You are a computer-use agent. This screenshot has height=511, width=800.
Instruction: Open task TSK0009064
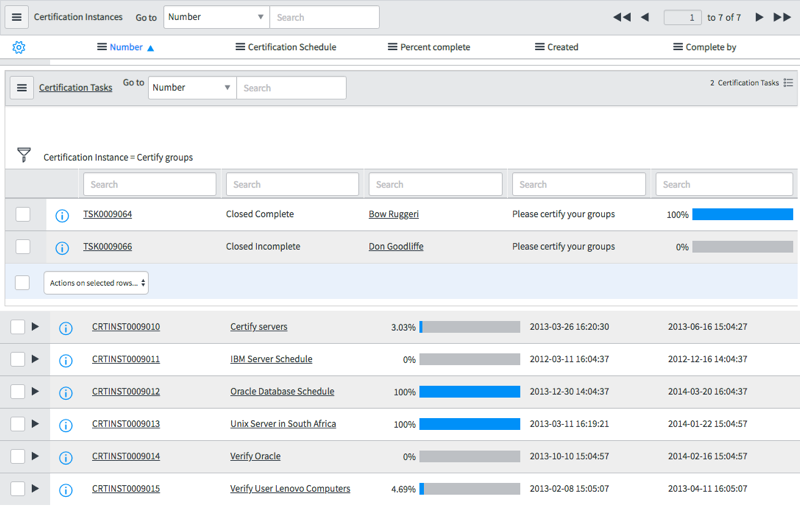pyautogui.click(x=107, y=214)
